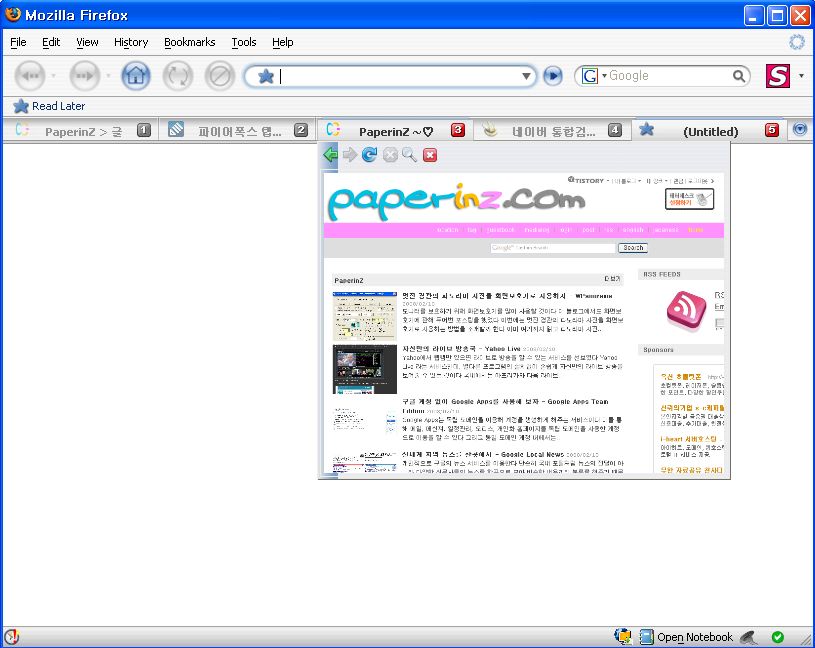
Task: Switch to the (Untitled) tab
Action: click(709, 130)
